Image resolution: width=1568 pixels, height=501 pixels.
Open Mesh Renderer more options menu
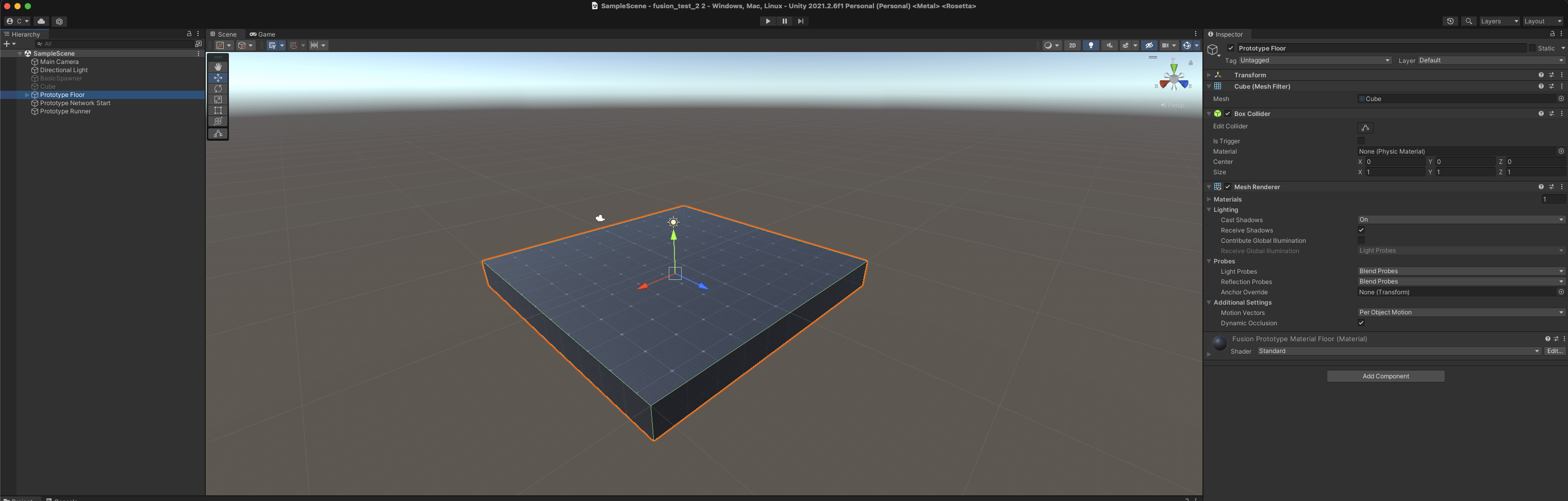coord(1562,187)
